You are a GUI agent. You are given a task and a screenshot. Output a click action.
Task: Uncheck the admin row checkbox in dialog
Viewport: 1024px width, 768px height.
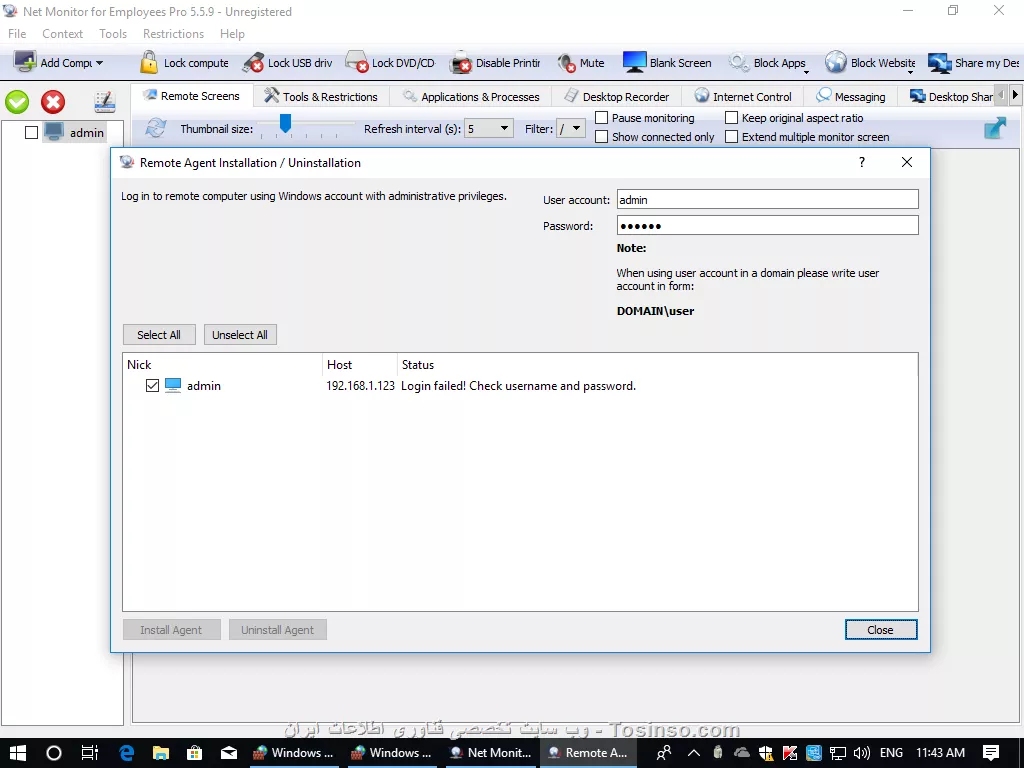tap(152, 386)
